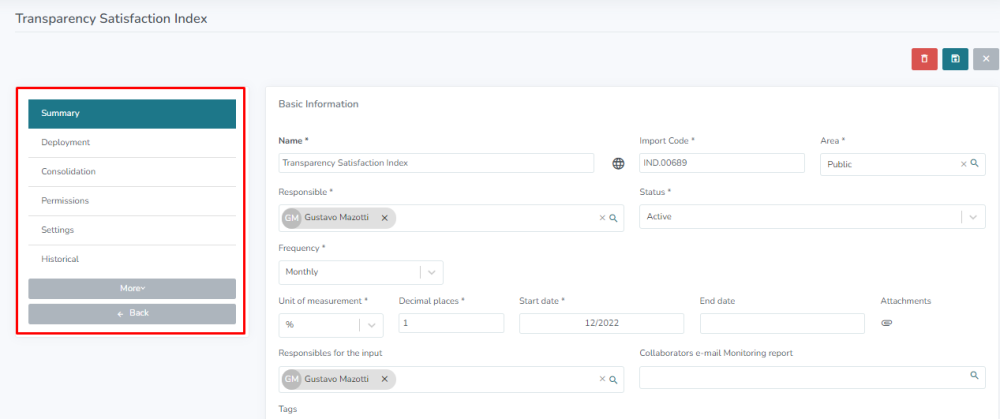The width and height of the screenshot is (1000, 419).
Task: Click the globe translation icon beside Name
Action: tap(618, 163)
